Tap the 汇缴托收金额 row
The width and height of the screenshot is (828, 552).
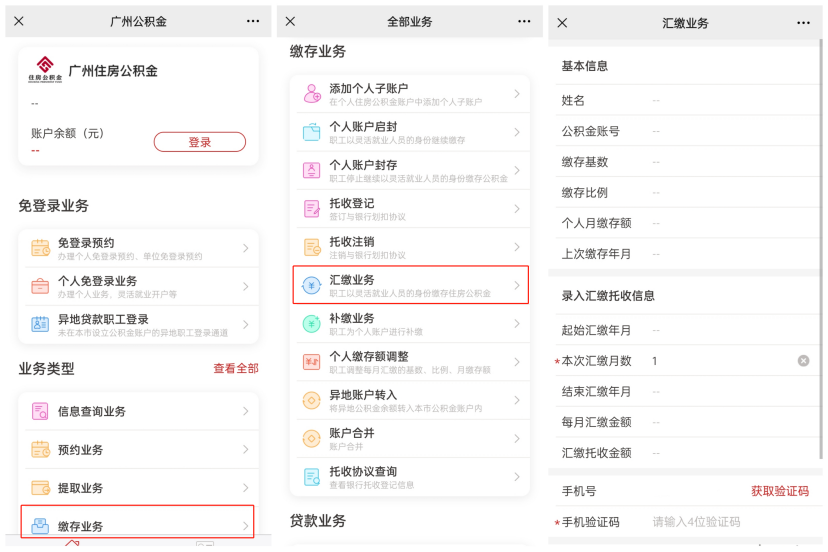(686, 453)
